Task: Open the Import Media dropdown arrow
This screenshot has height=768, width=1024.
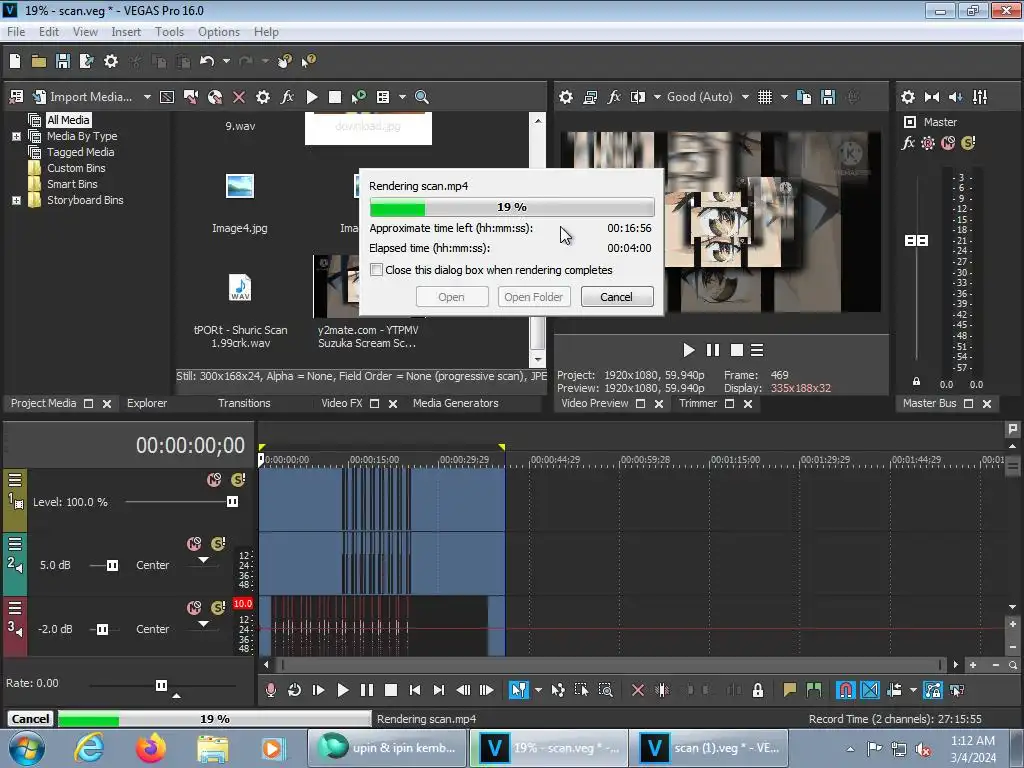Action: tap(147, 97)
